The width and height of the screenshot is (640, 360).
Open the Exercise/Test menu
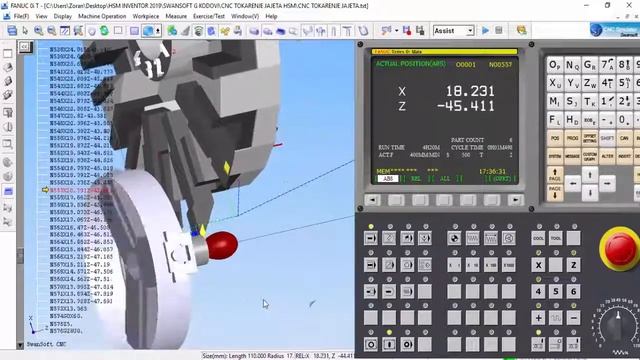pyautogui.click(x=209, y=16)
